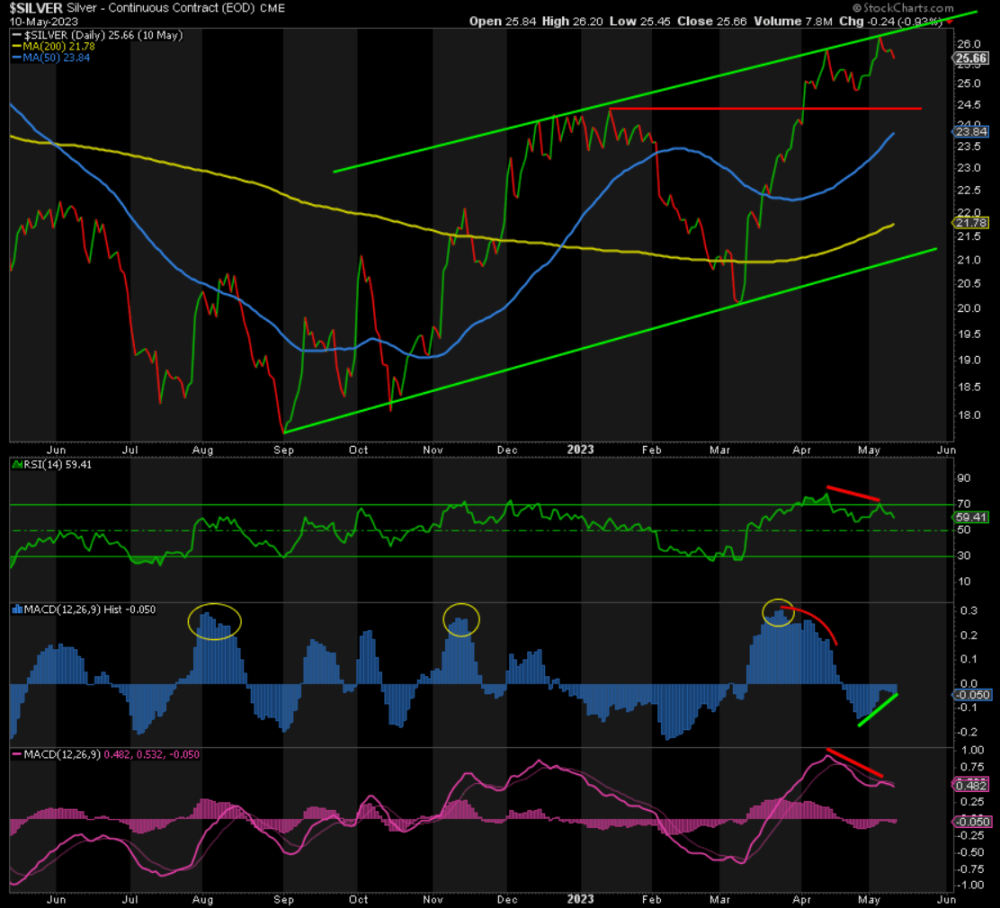This screenshot has width=1000, height=908.
Task: Click the $SILVER (Daily) legend line marker
Action: pos(16,33)
